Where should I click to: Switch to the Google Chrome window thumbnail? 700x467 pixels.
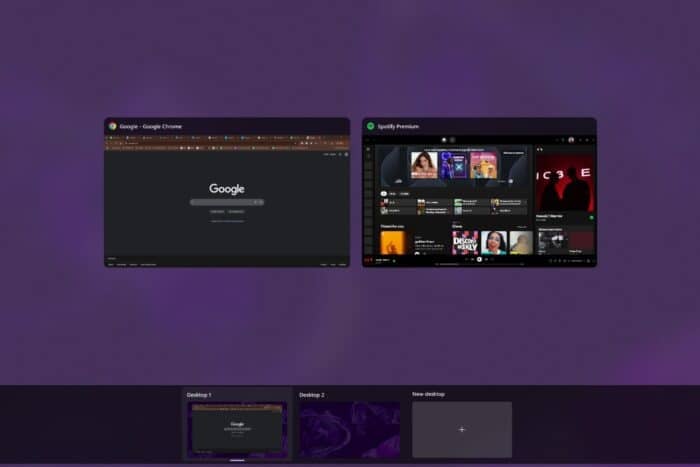tap(227, 192)
